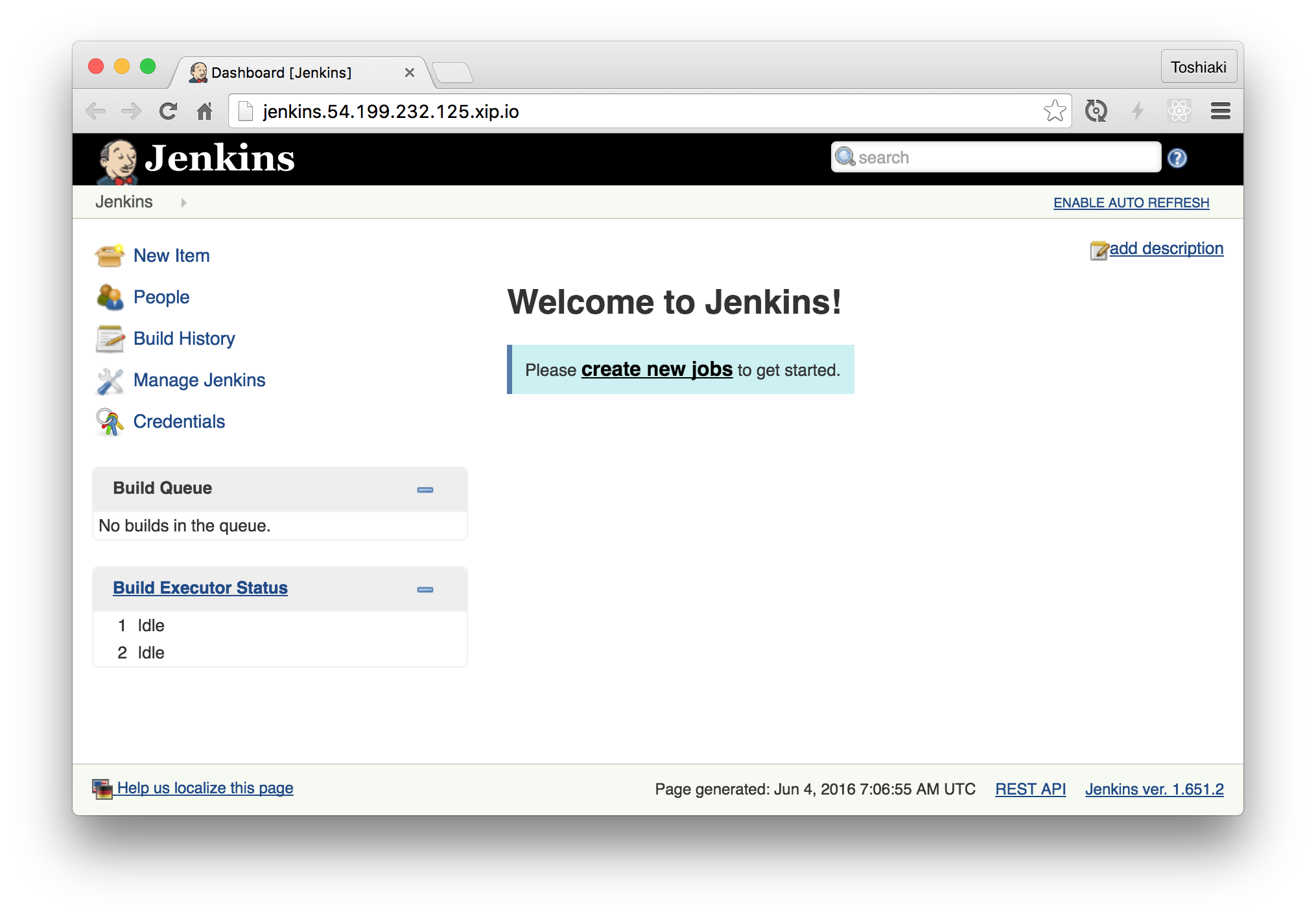Collapse the Build Executor Status panel
Screen dimensions: 1316x919
click(x=425, y=590)
